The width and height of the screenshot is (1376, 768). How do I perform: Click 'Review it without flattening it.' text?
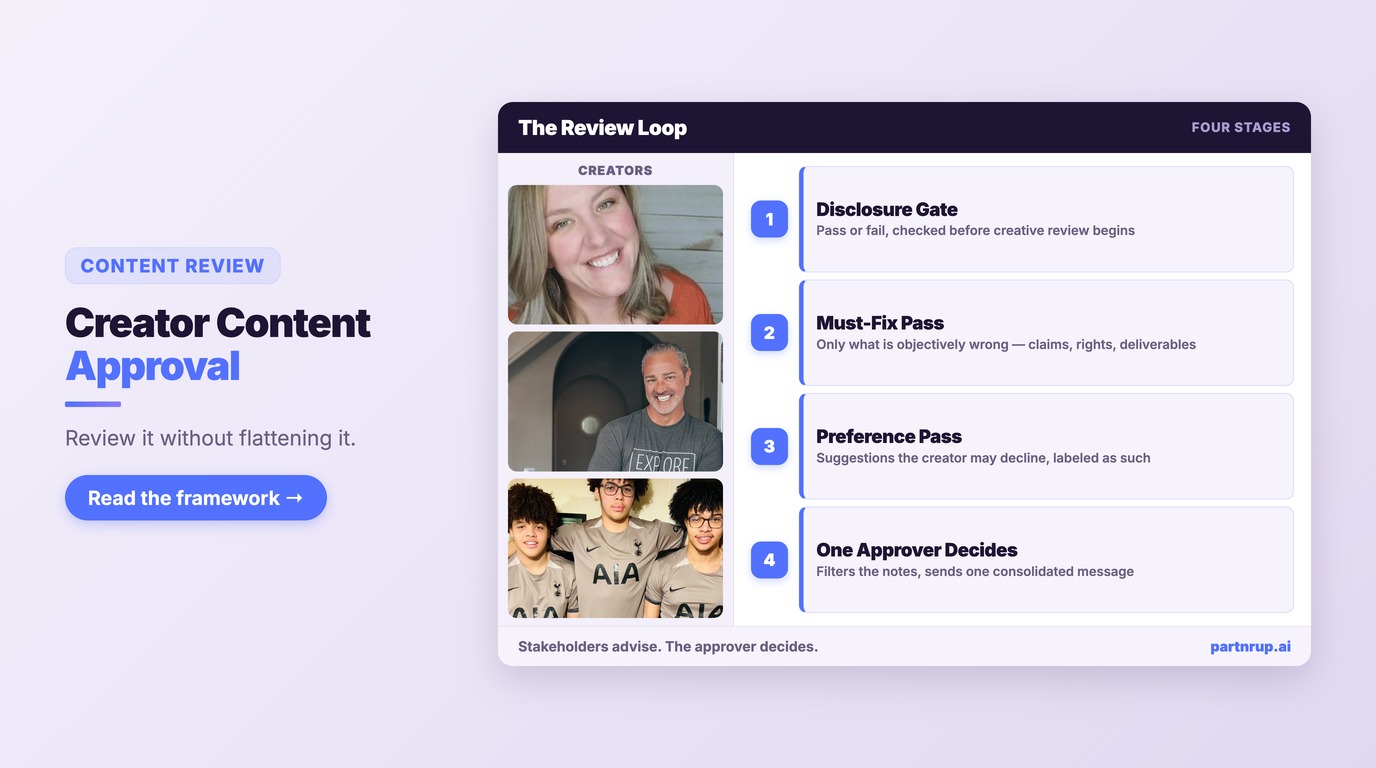210,438
